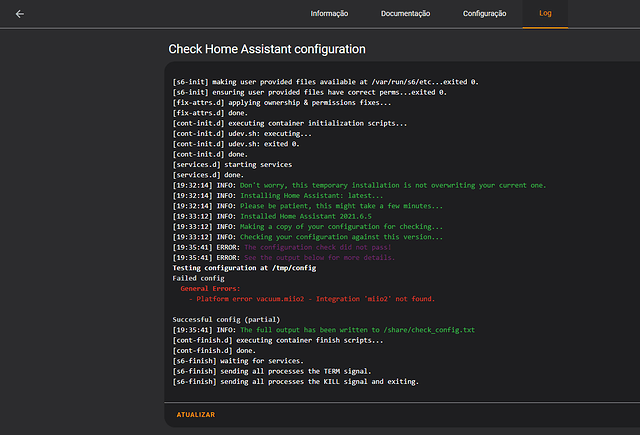Open the Documentação tab
The height and width of the screenshot is (435, 640).
pos(405,14)
